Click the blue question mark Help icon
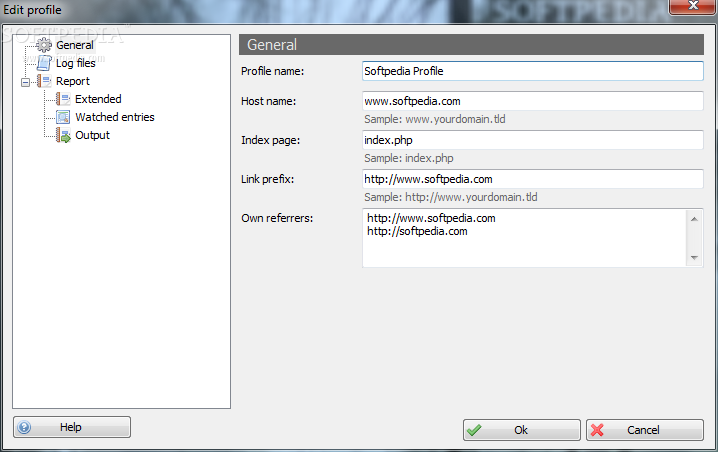The width and height of the screenshot is (718, 452). 24,427
